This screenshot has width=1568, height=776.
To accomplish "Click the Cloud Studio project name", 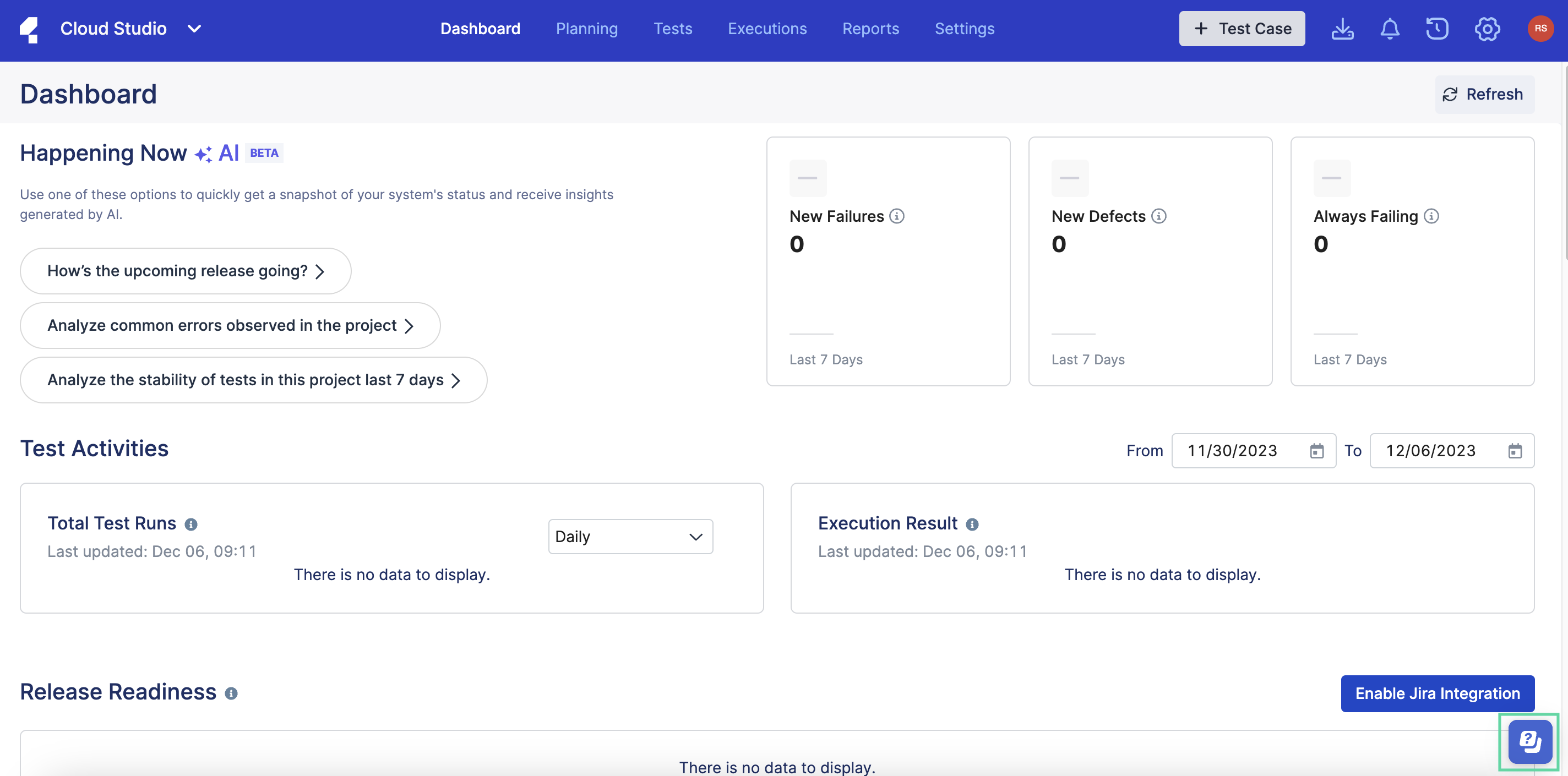I will (113, 29).
